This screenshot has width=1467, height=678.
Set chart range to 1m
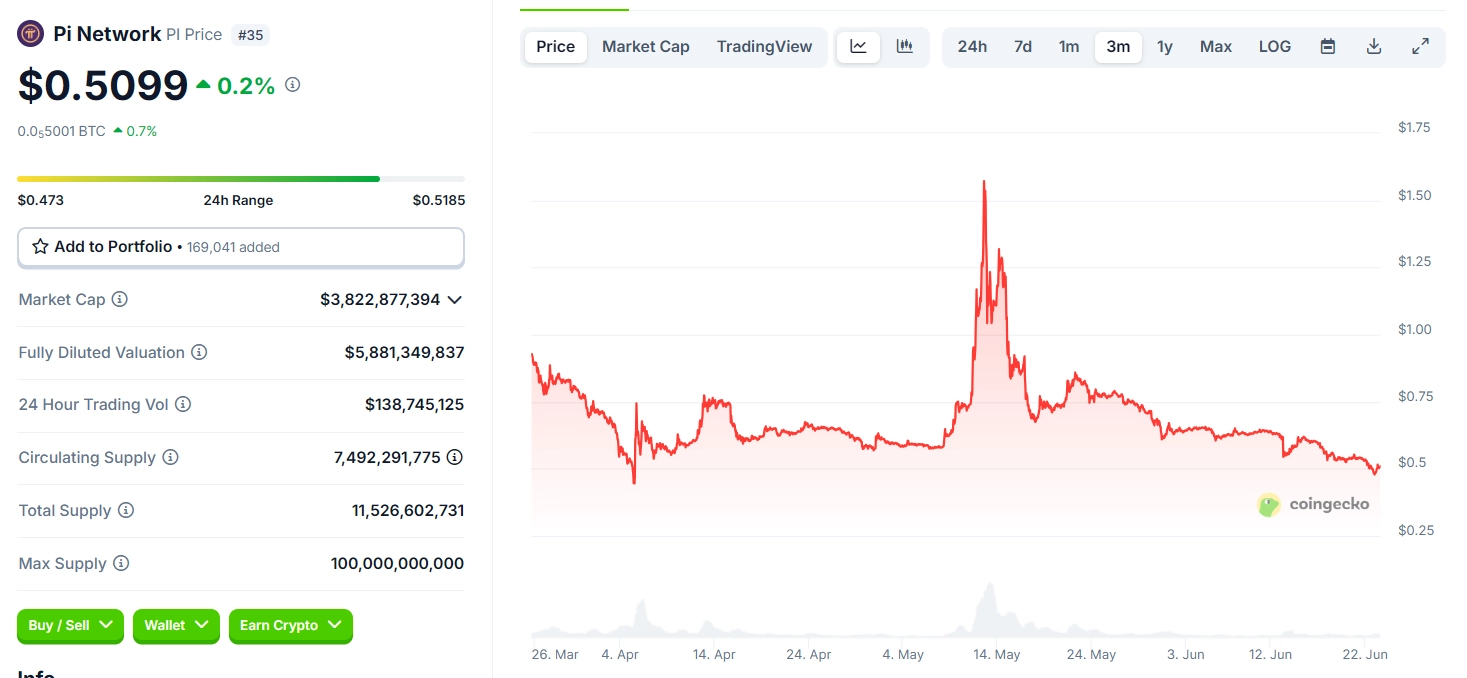coord(1069,46)
